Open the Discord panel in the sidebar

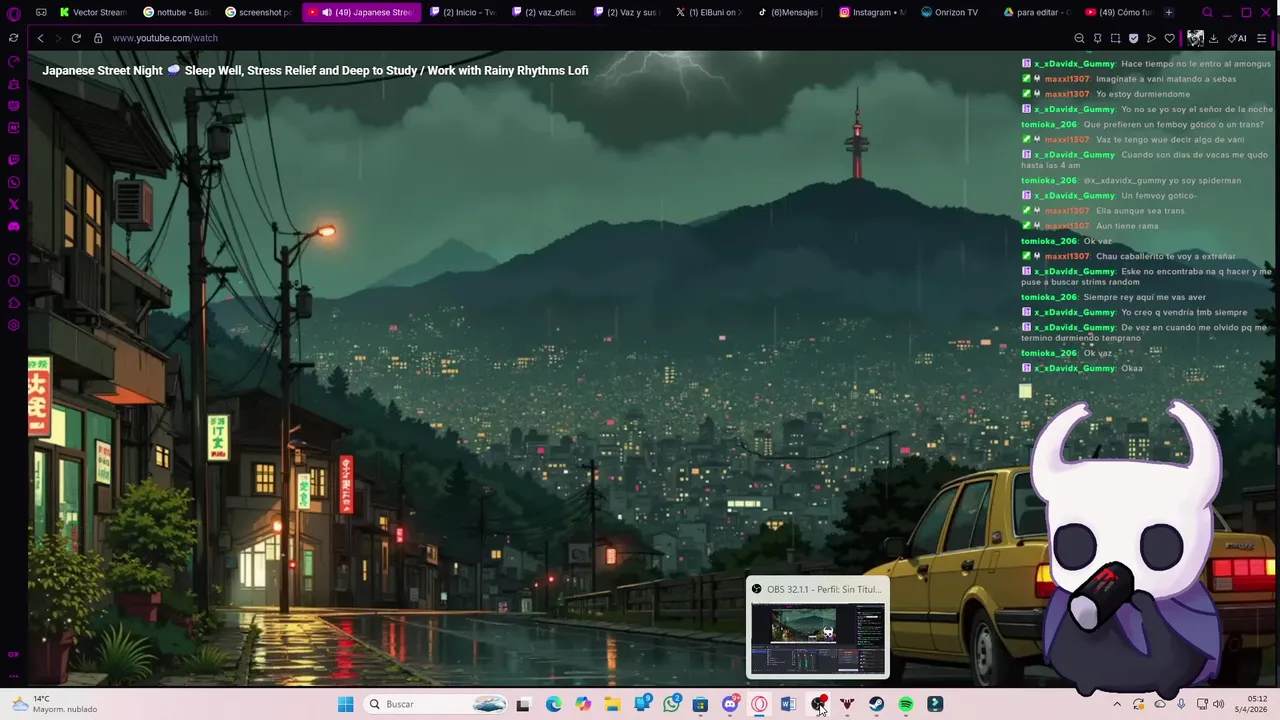(x=14, y=226)
